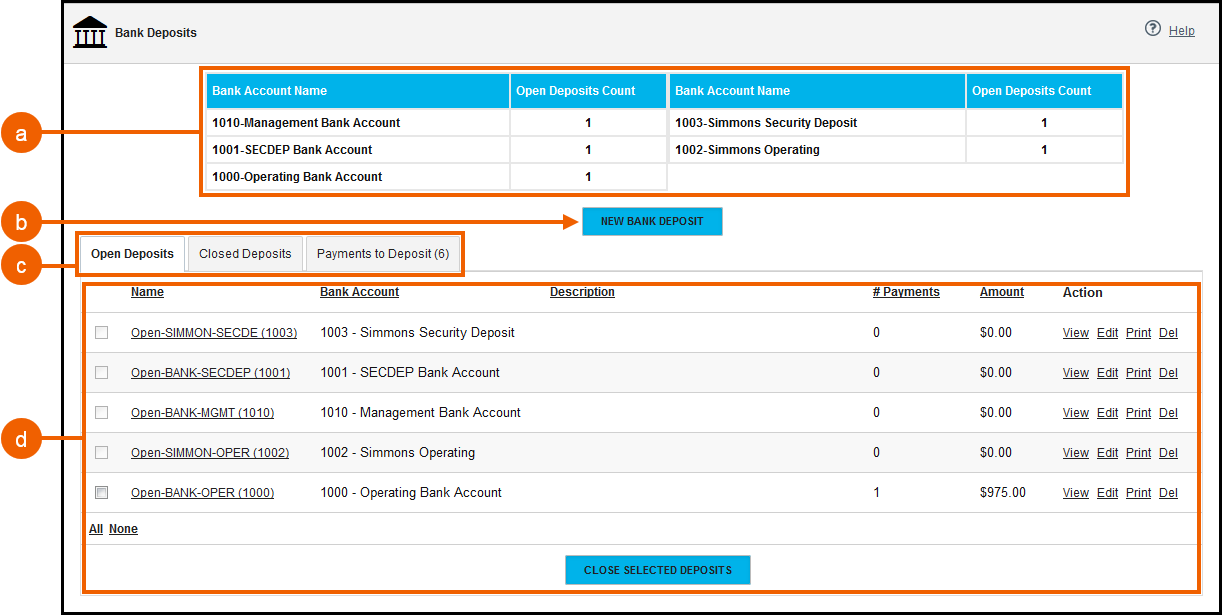Viewport: 1222px width, 615px height.
Task: Open the Help link
Action: (x=1181, y=31)
